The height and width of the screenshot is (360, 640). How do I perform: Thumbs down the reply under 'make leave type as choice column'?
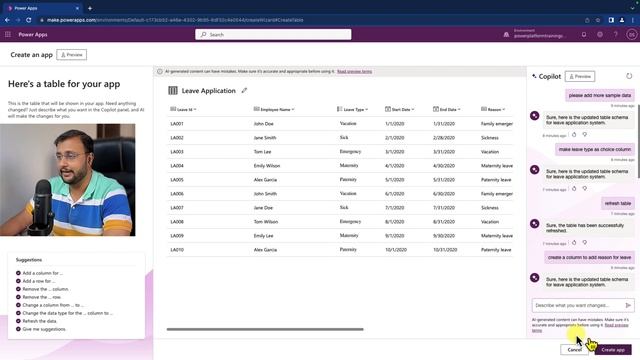click(584, 189)
